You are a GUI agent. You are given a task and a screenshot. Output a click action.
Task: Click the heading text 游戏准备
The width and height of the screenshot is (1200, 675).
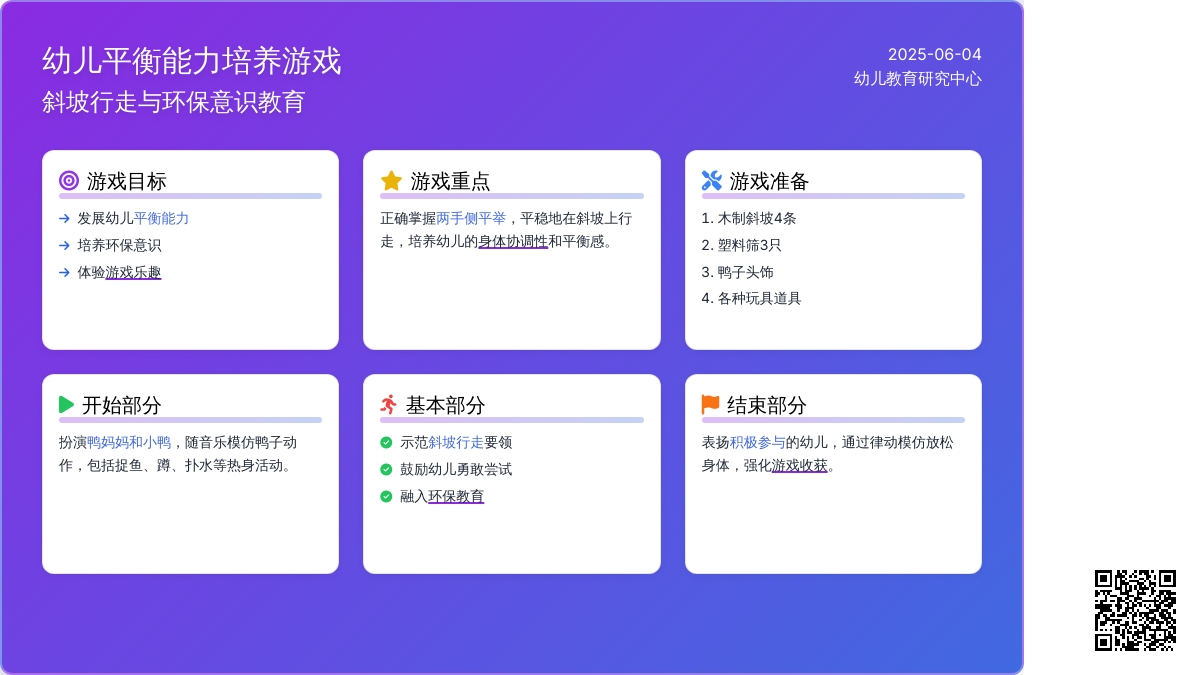[x=769, y=181]
